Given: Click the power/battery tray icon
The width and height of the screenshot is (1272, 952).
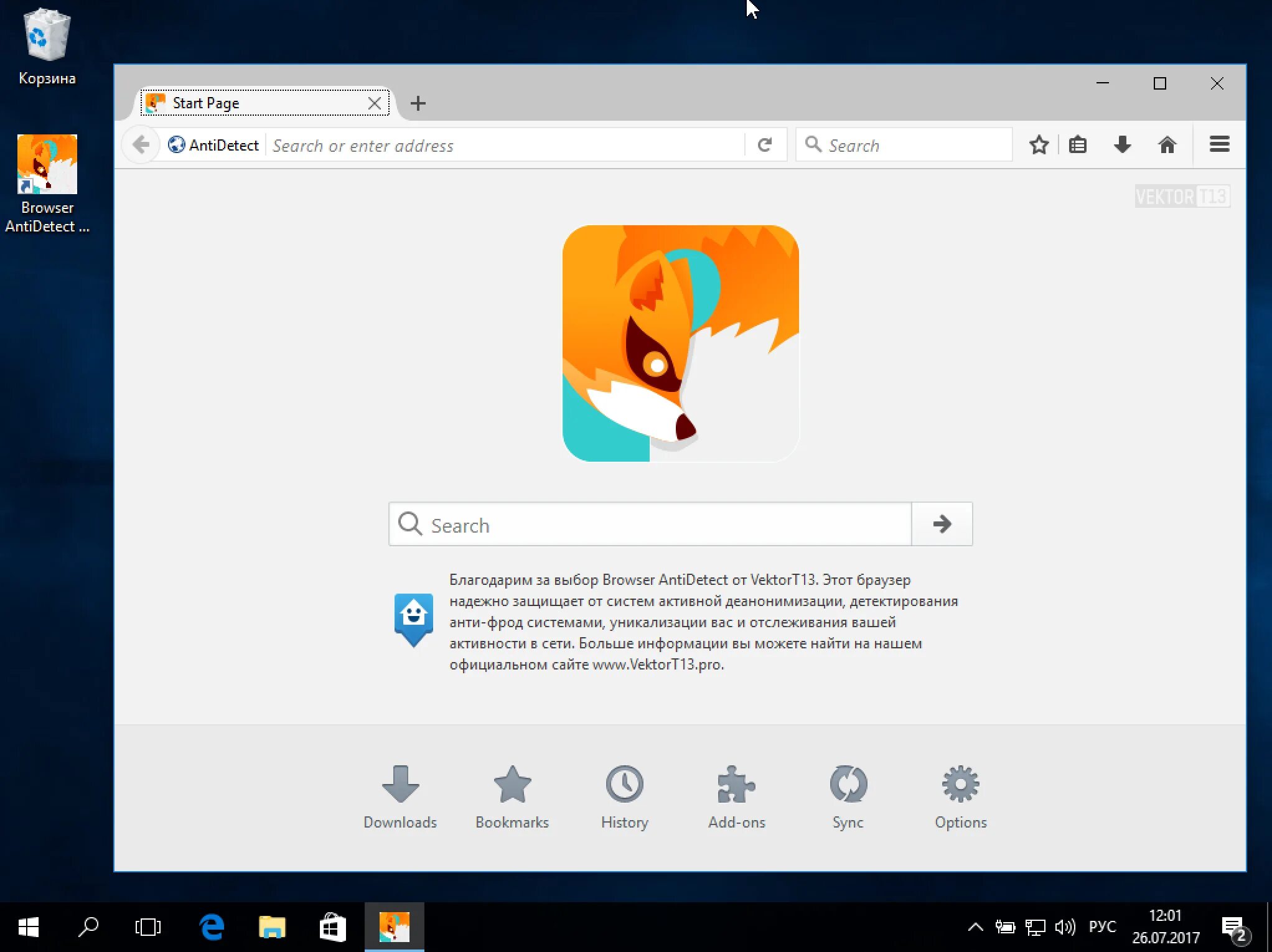Looking at the screenshot, I should click(1005, 927).
